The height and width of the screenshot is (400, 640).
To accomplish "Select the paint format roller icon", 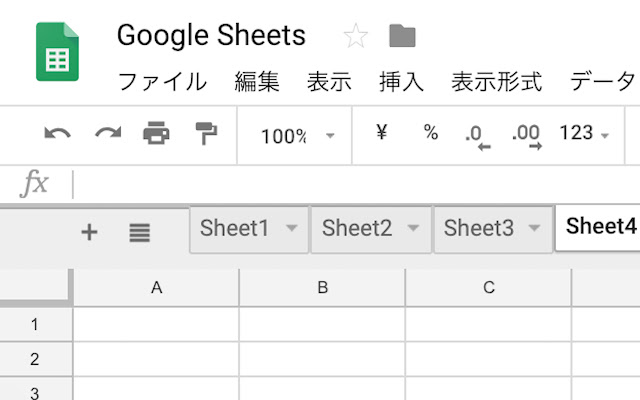I will pyautogui.click(x=206, y=134).
